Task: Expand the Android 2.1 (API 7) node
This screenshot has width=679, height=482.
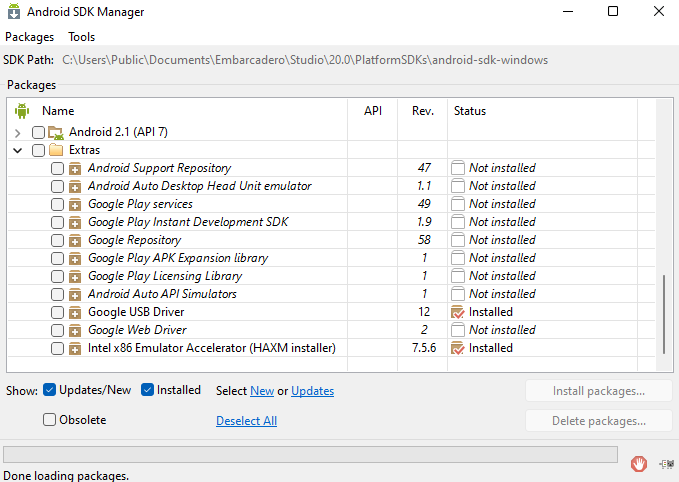Action: [x=18, y=133]
